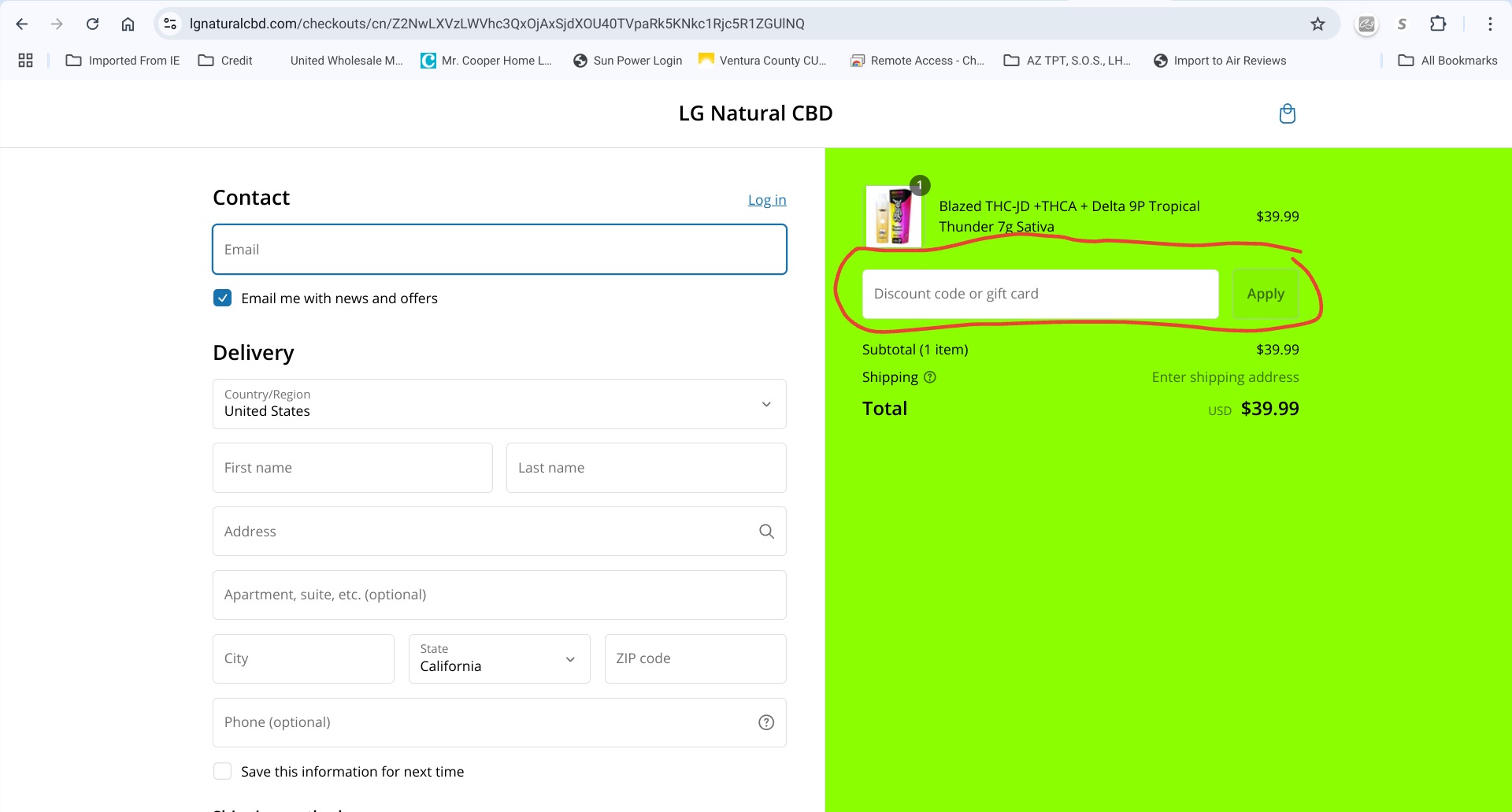Image resolution: width=1512 pixels, height=812 pixels.
Task: Open the Chrome three-dot menu
Action: click(x=1490, y=24)
